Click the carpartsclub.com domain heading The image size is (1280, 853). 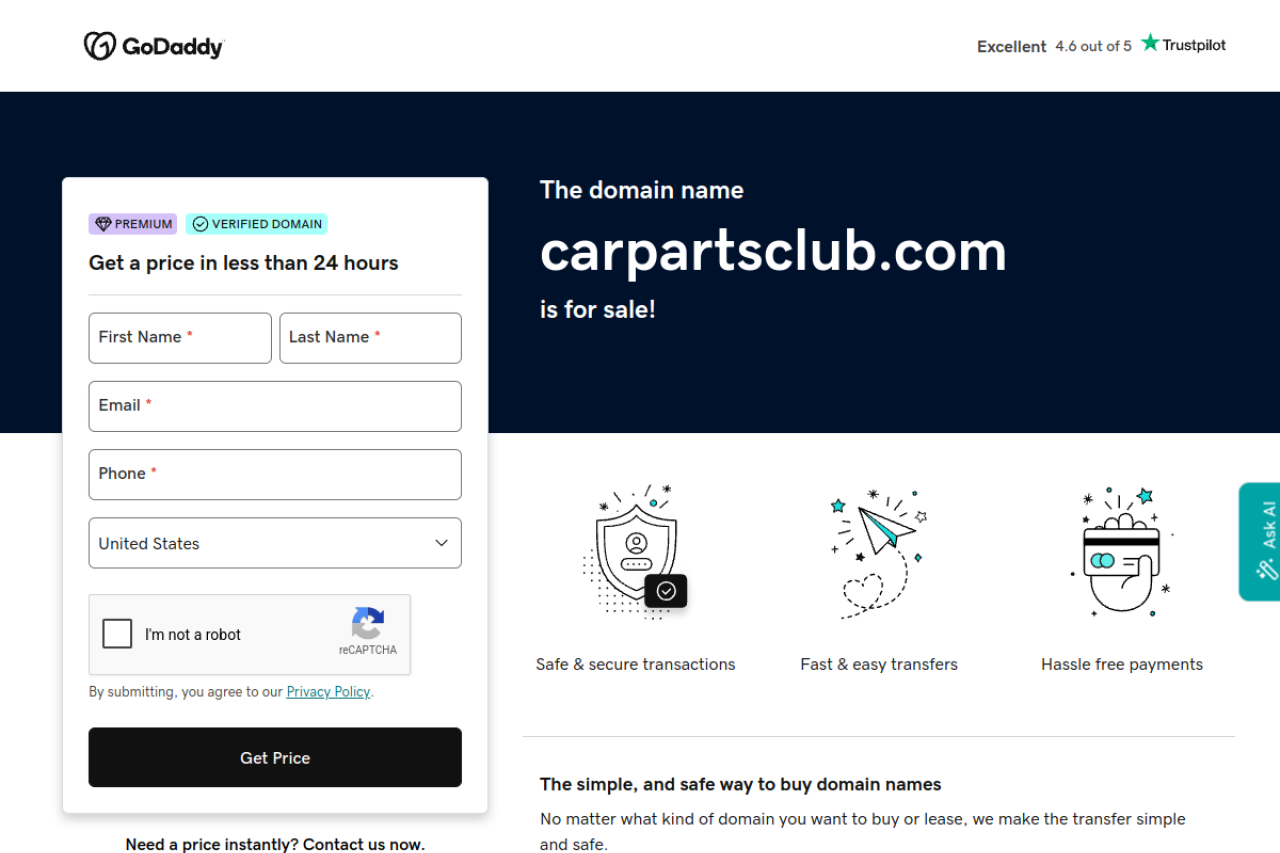click(773, 250)
